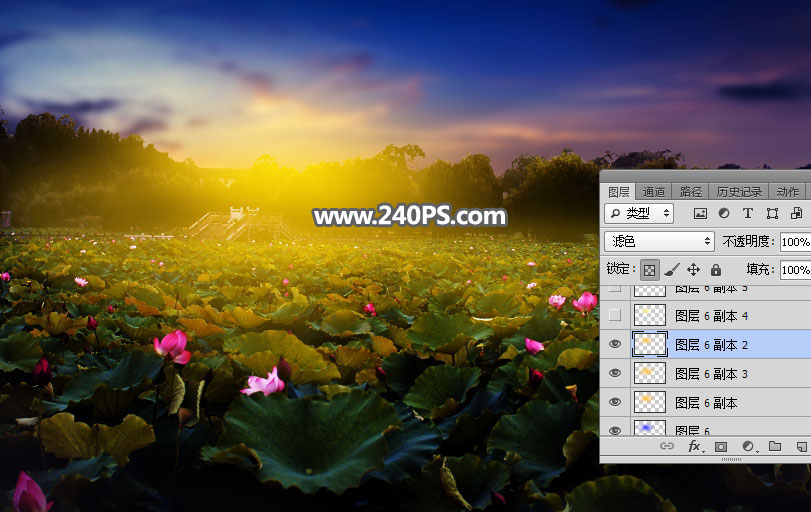Select layer name 图层 6 副本 3
Viewport: 811px width, 512px height.
[712, 374]
